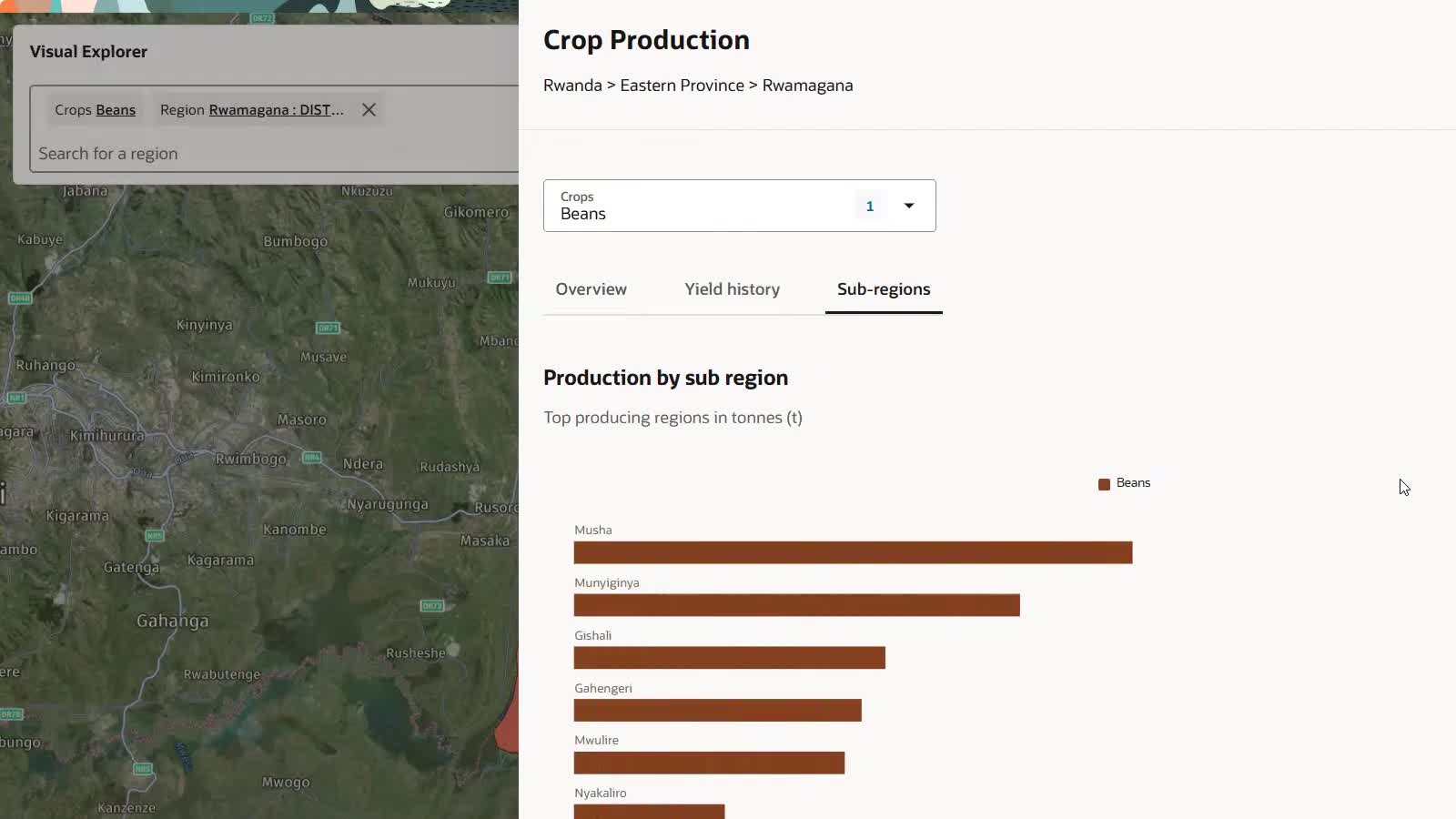
Task: Remove the Region Rwamagana filter chip
Action: tap(369, 109)
